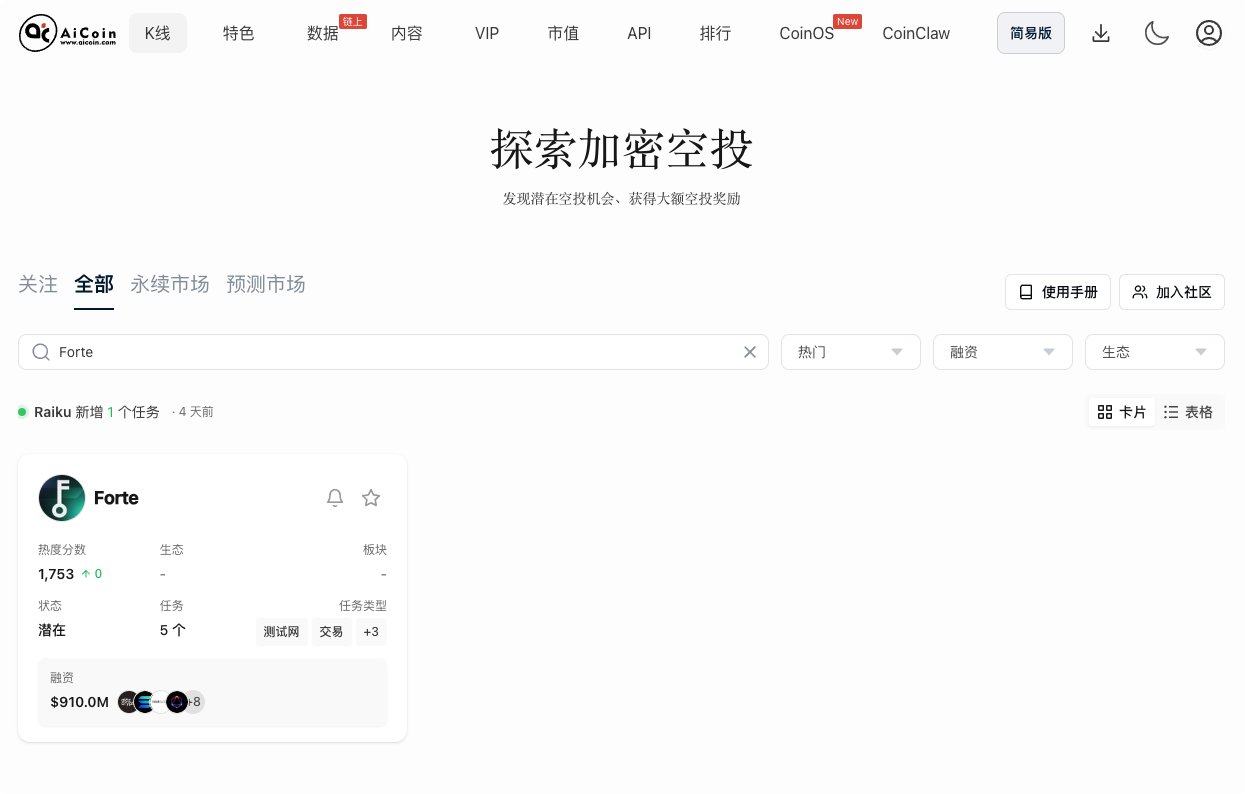Open the AiCoin logo home link
Screen dimensions: 1245x794
(x=68, y=33)
